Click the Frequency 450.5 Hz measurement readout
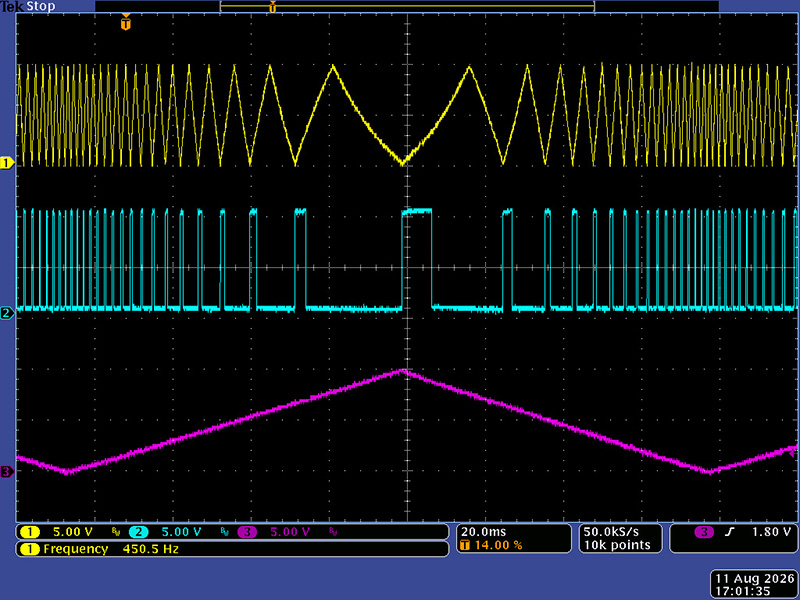 111,549
